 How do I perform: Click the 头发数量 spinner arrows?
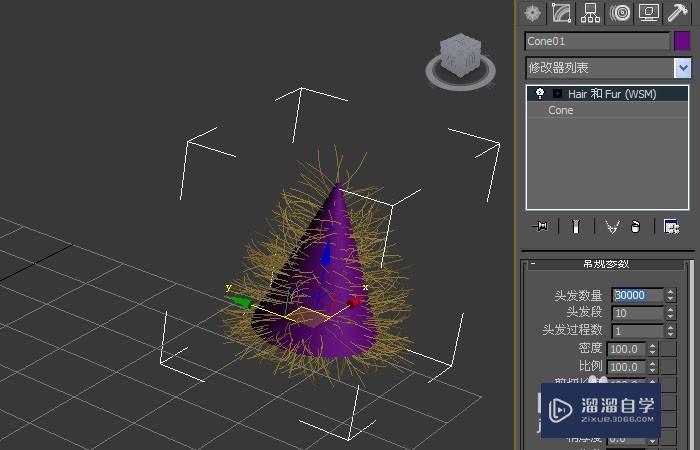[x=671, y=295]
